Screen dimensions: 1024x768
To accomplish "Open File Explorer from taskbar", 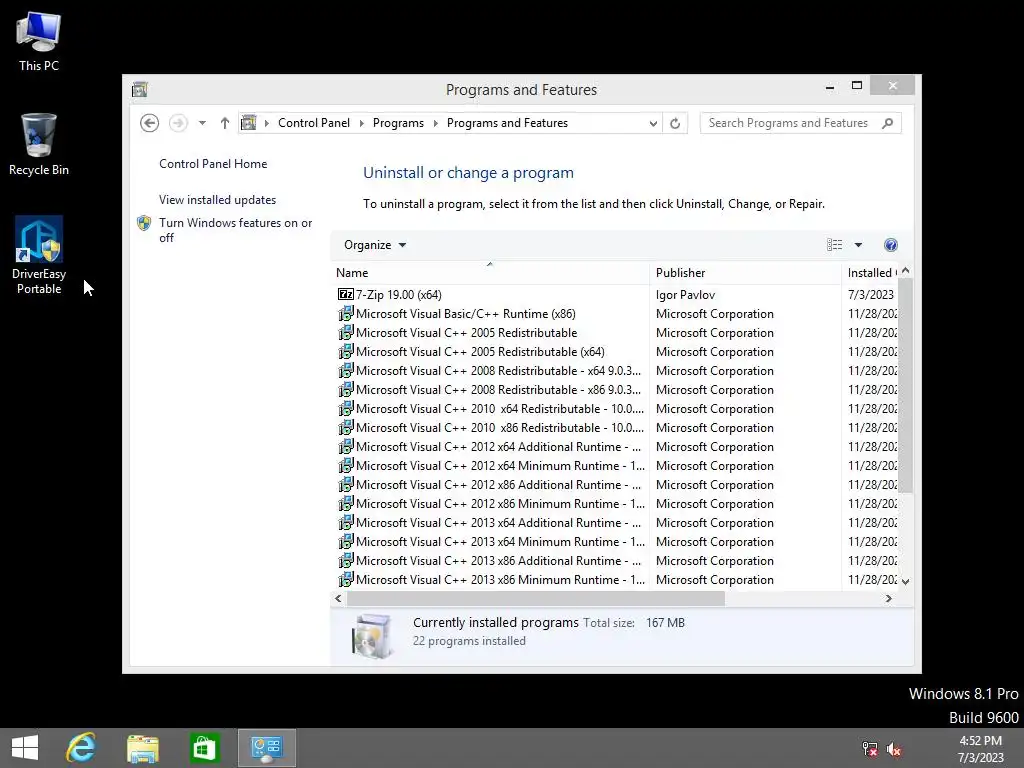I will pyautogui.click(x=143, y=748).
